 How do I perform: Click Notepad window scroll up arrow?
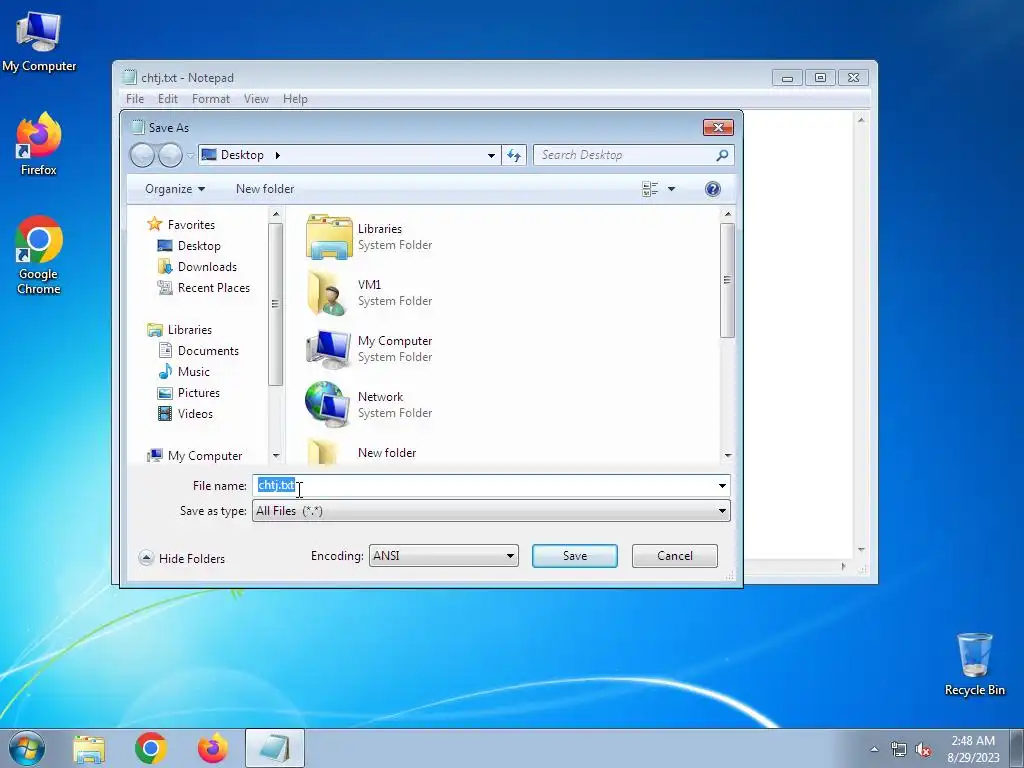[x=861, y=120]
